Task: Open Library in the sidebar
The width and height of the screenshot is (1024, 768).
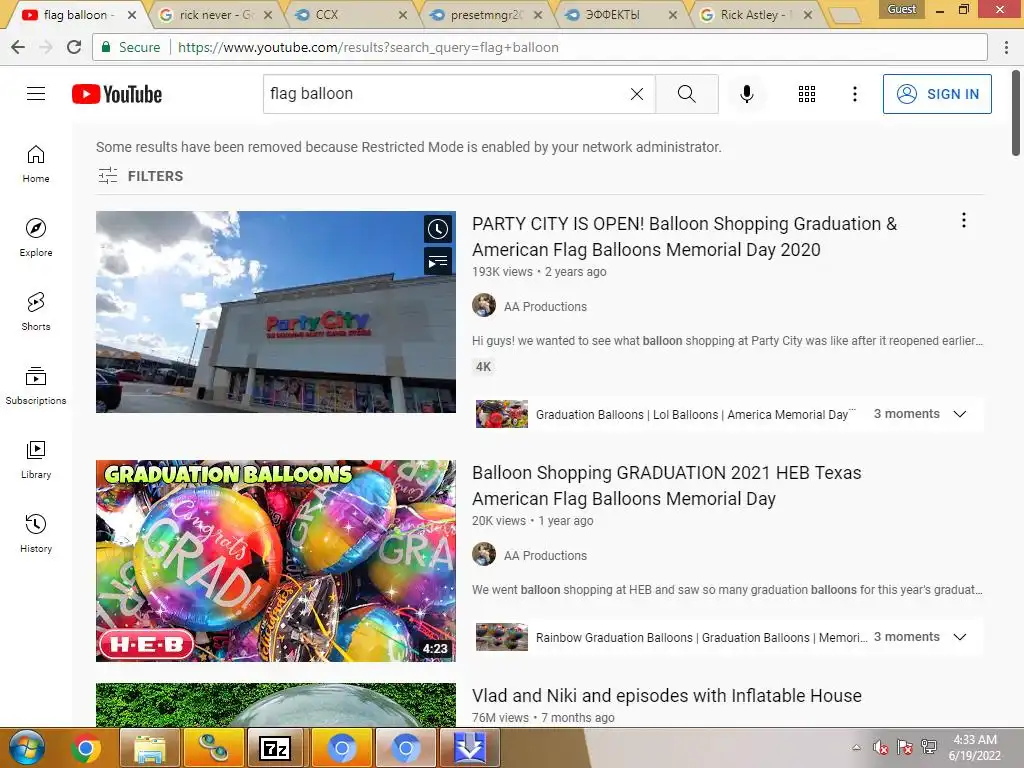Action: point(36,460)
